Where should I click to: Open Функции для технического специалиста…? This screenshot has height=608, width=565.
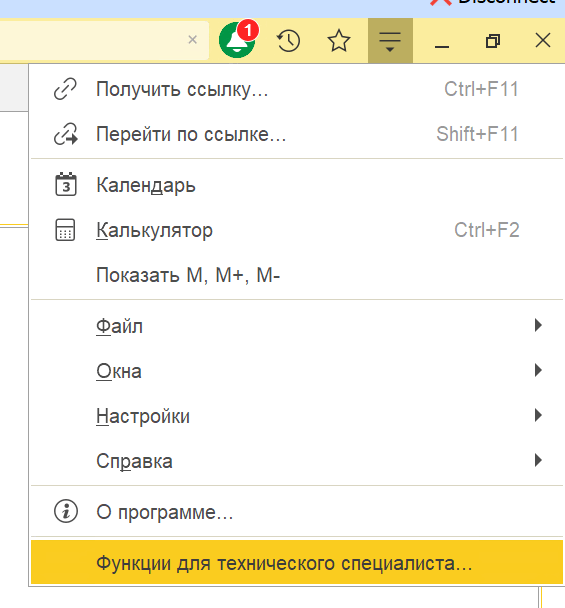[297, 562]
